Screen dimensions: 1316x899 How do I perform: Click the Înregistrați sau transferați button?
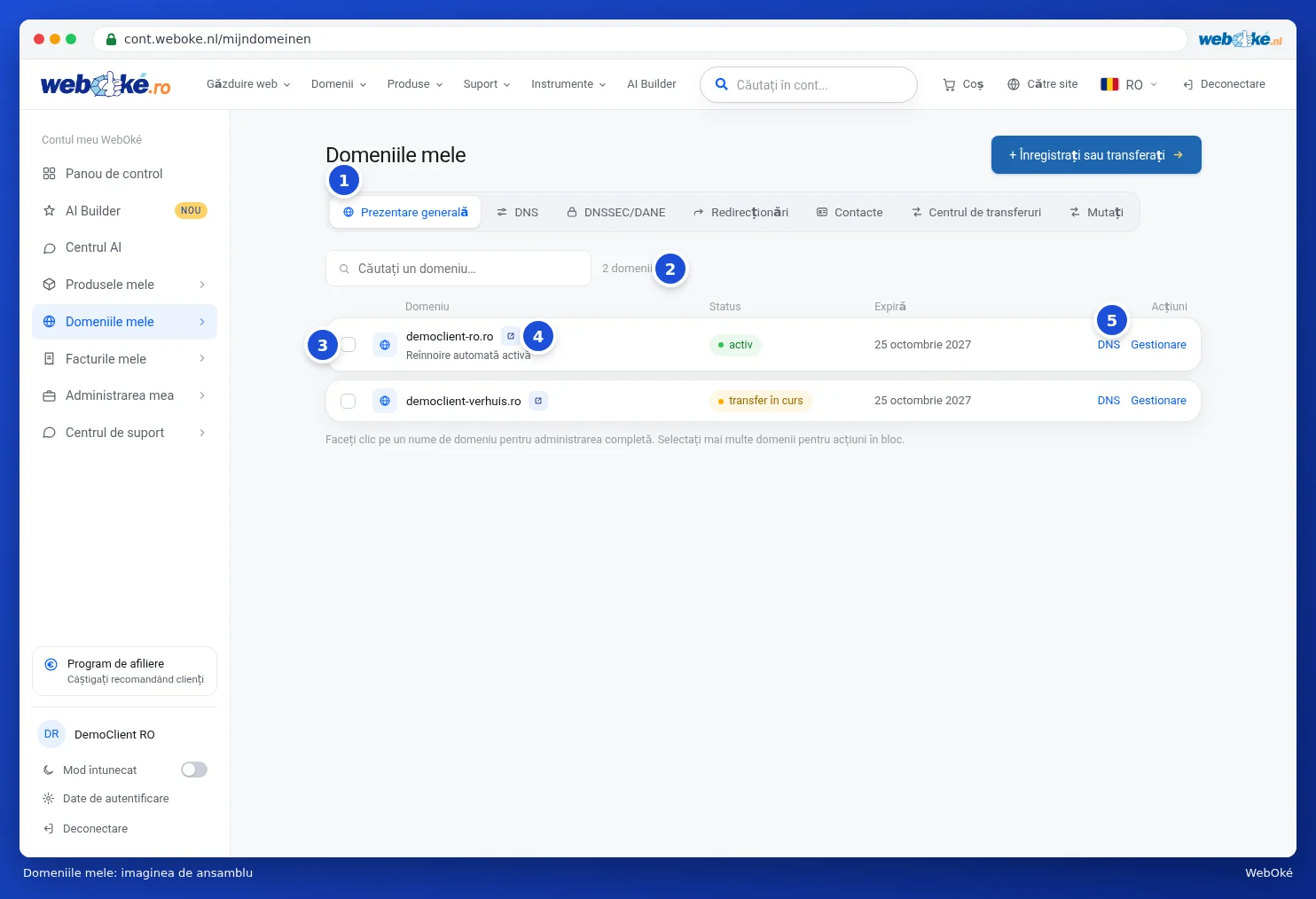point(1096,155)
